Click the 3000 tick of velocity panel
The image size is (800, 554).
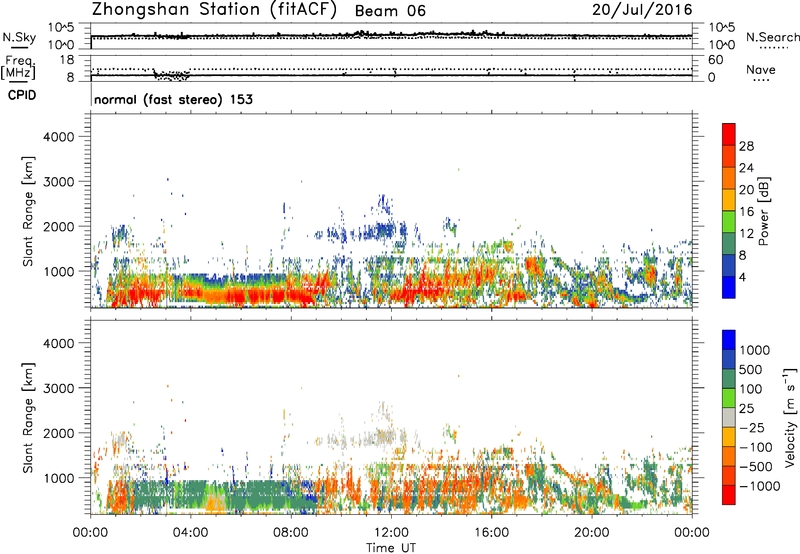[x=58, y=388]
